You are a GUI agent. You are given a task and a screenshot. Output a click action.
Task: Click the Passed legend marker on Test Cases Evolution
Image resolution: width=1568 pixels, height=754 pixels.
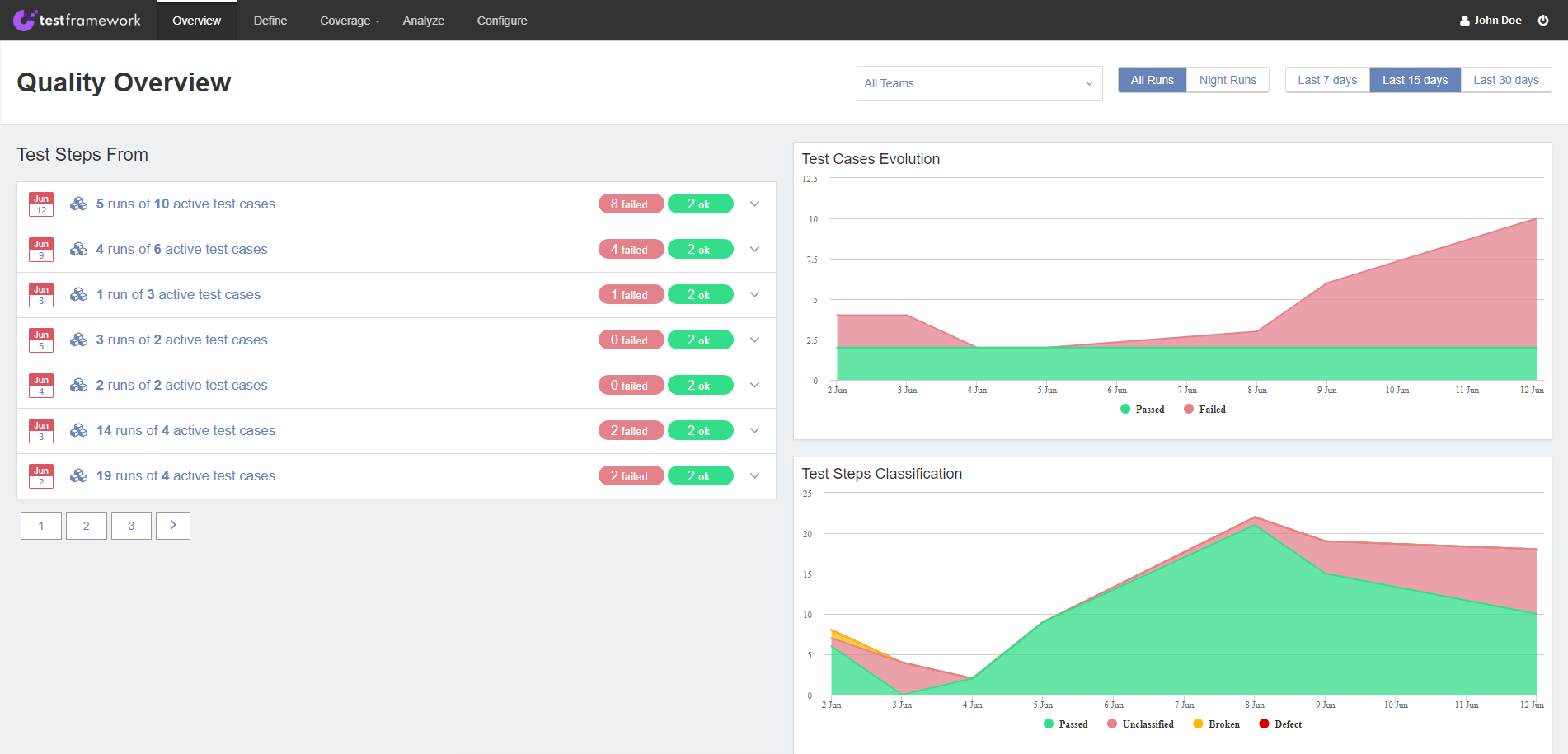[x=1124, y=409]
